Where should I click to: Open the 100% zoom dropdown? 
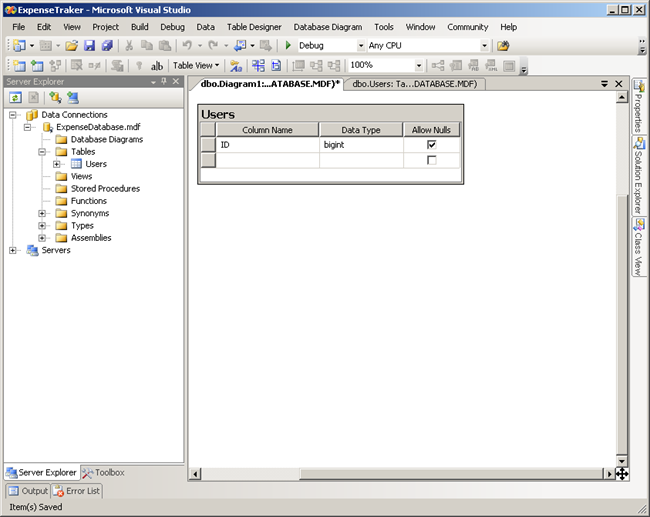(418, 66)
